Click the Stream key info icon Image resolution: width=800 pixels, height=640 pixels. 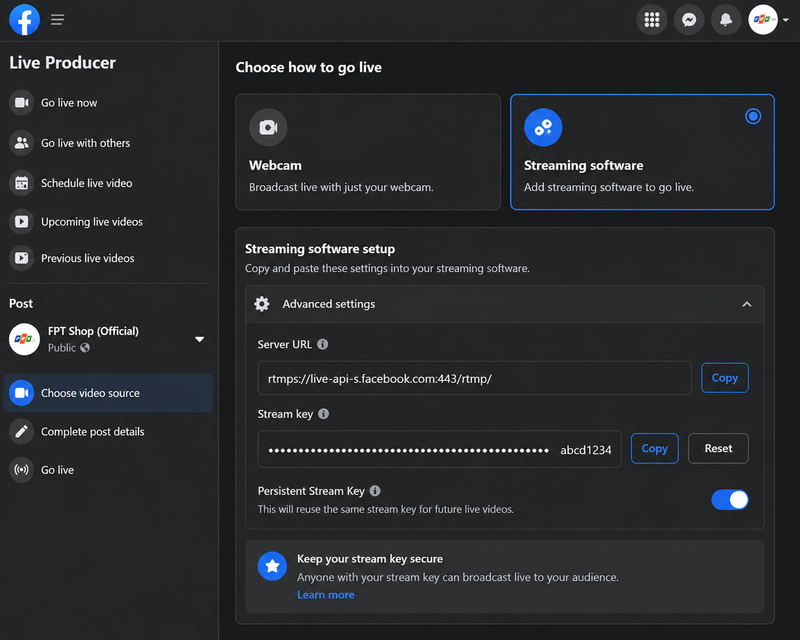tap(323, 413)
